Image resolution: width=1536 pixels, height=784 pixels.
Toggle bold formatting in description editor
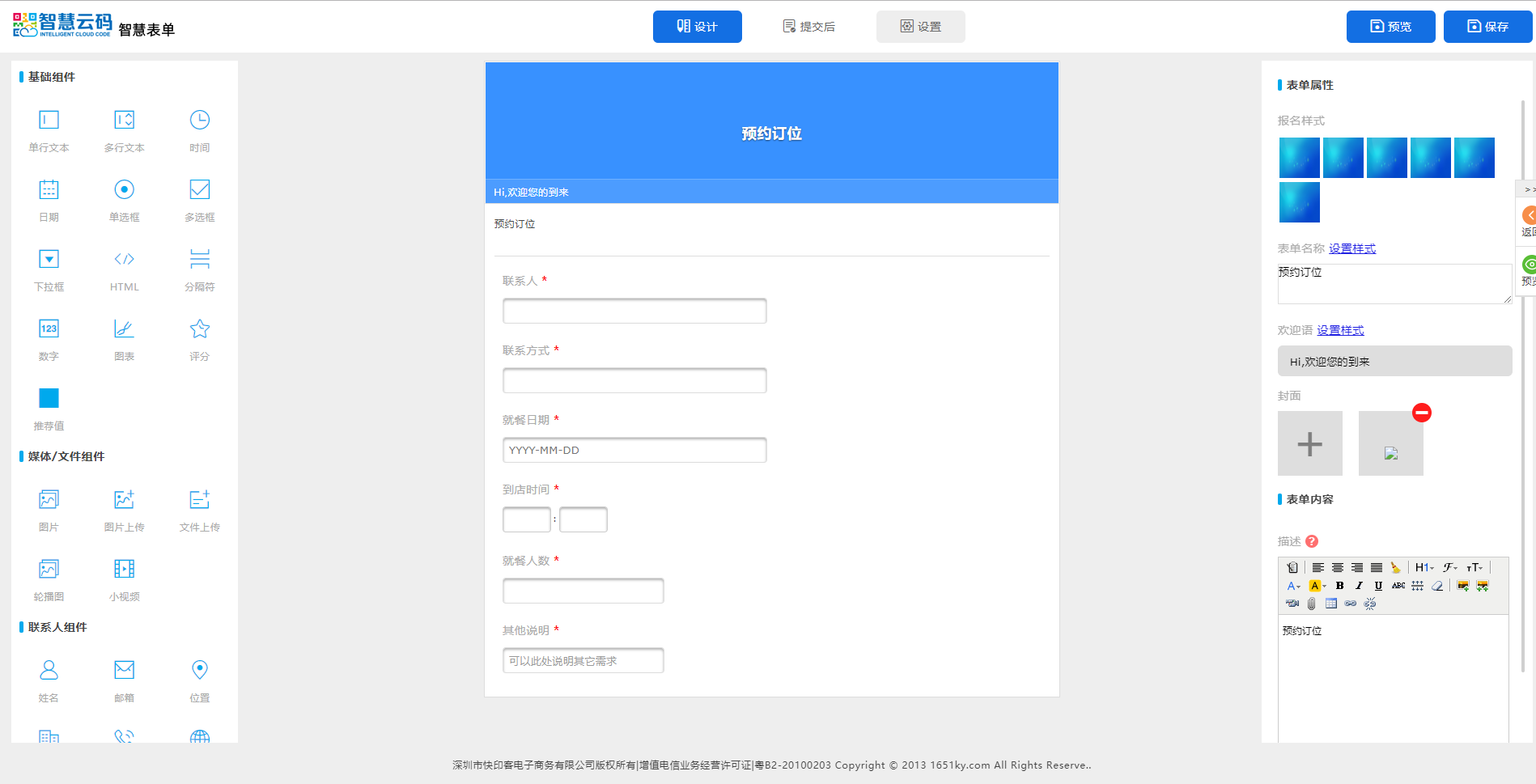[1339, 586]
